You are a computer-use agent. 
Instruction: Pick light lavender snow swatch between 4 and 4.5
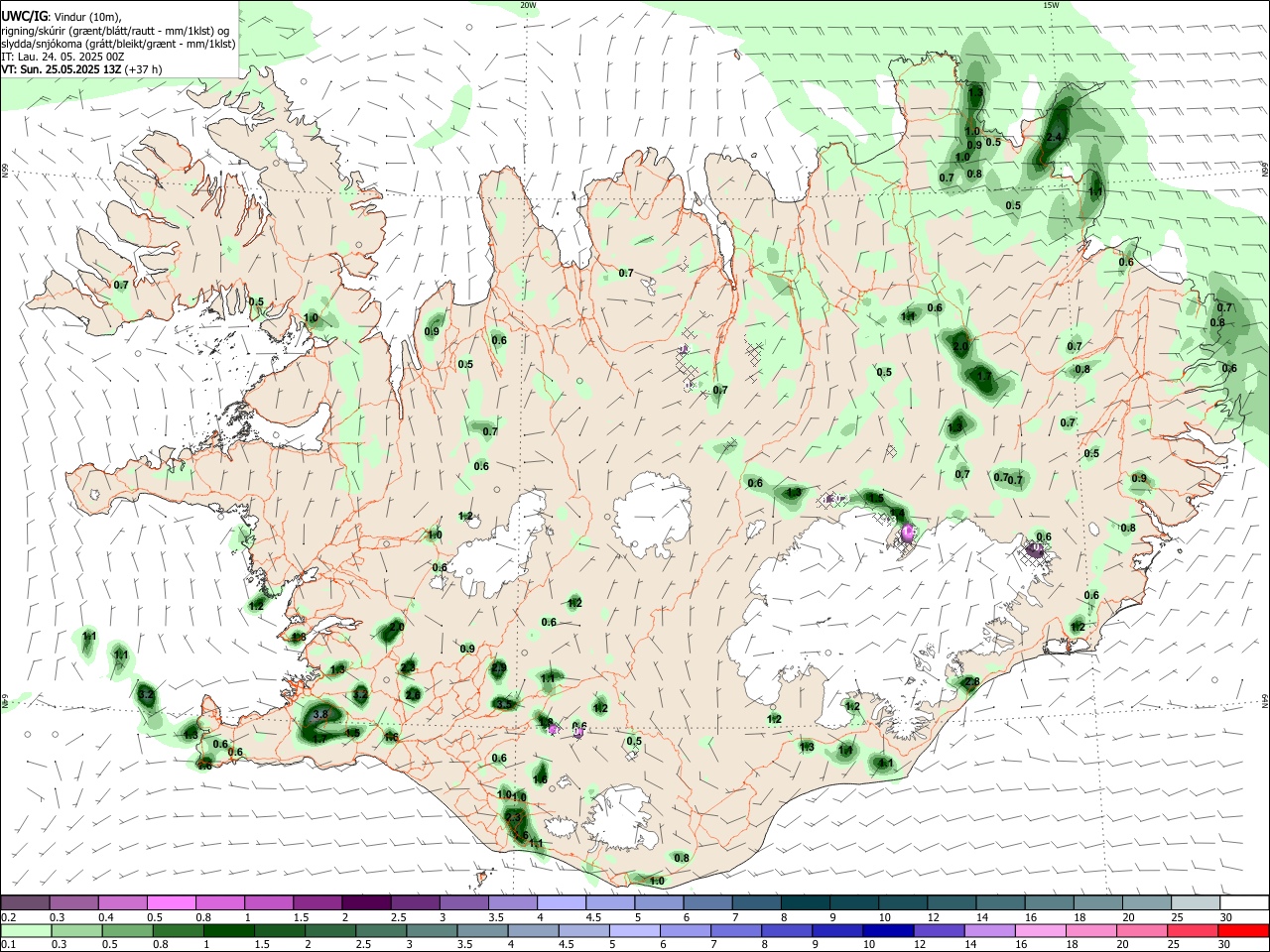click(x=562, y=903)
